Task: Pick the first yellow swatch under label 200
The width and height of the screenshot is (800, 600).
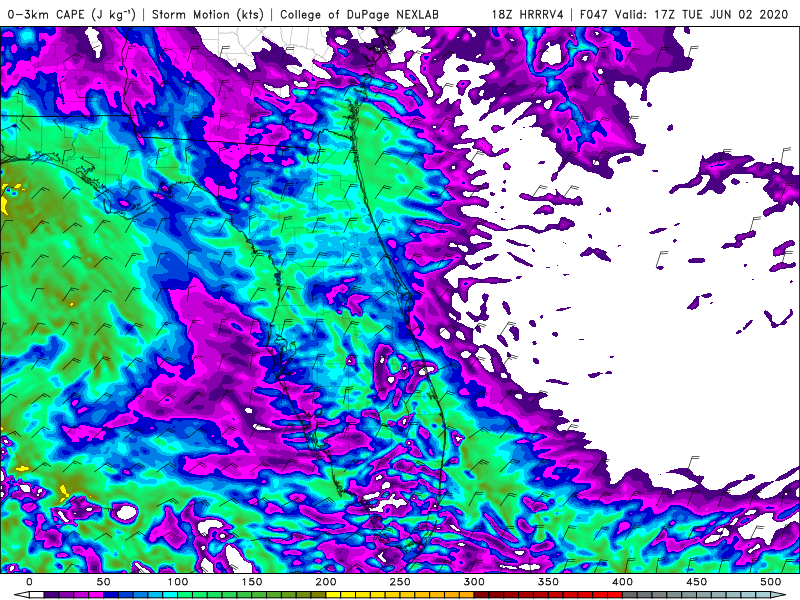Action: click(x=333, y=595)
